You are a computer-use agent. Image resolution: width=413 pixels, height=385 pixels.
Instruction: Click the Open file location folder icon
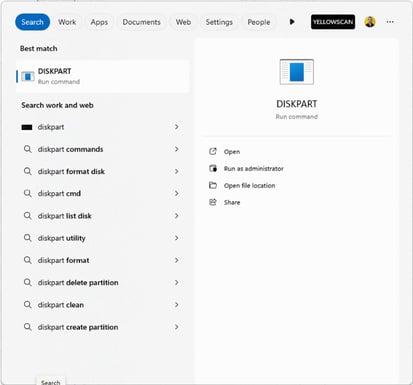(213, 185)
